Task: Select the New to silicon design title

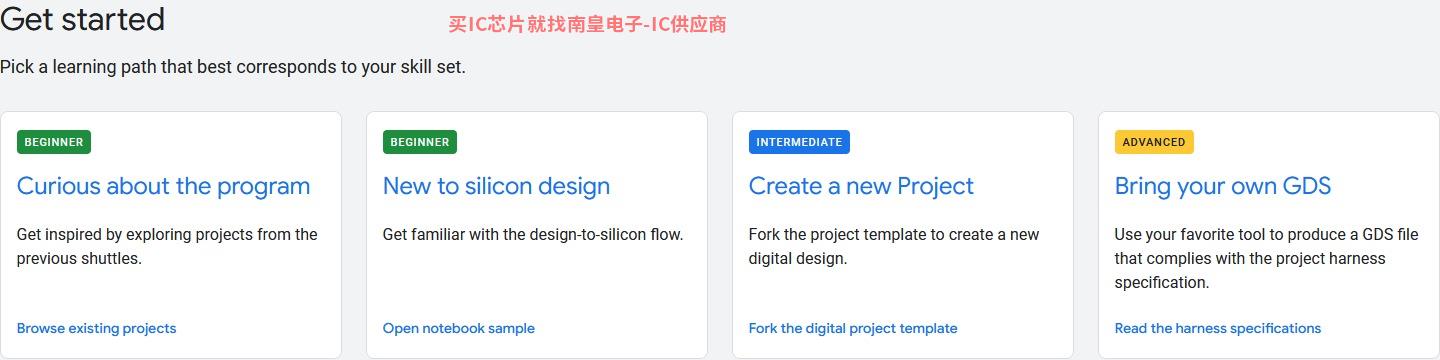Action: [496, 186]
